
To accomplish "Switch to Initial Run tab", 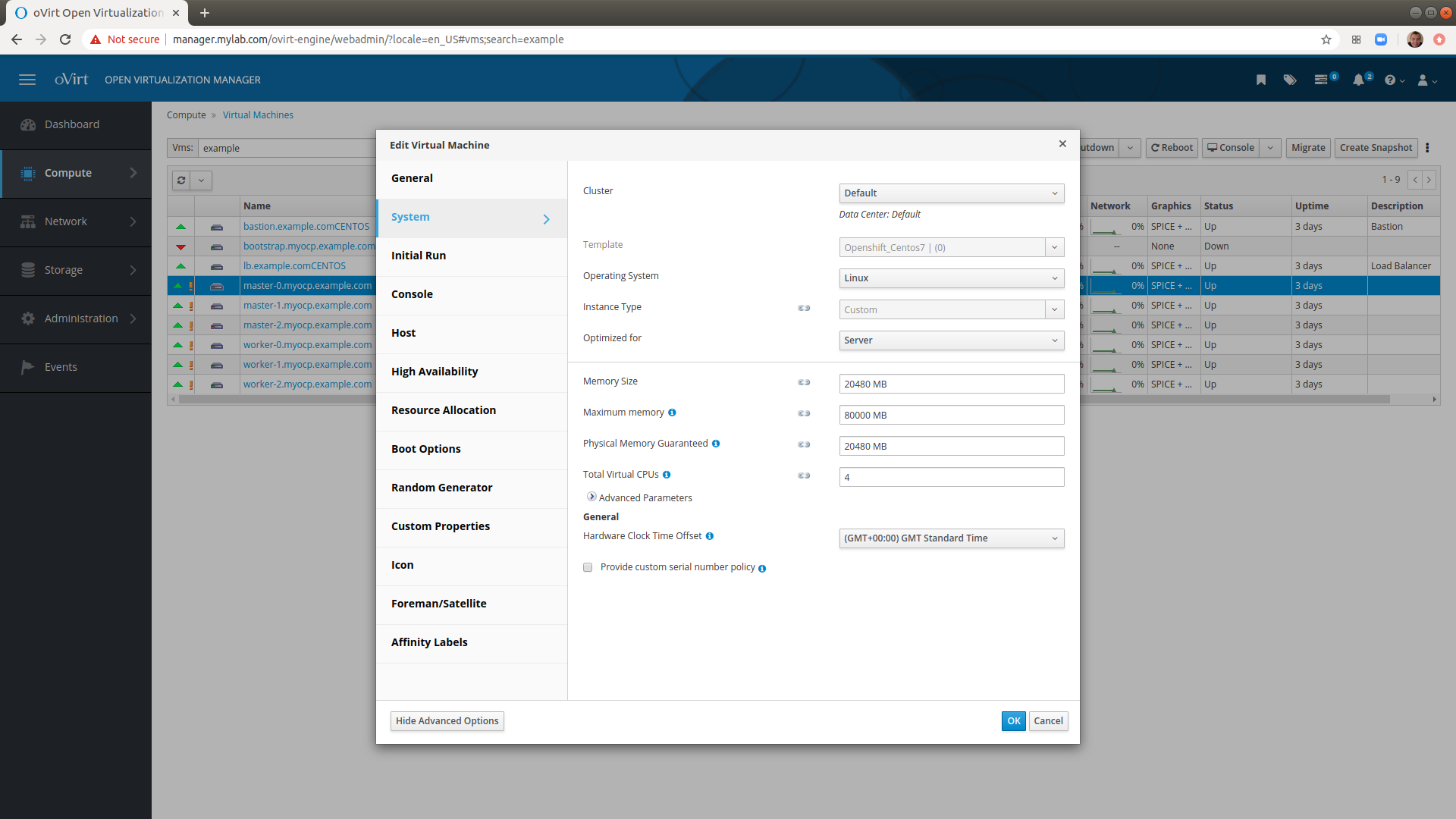I will (x=472, y=256).
